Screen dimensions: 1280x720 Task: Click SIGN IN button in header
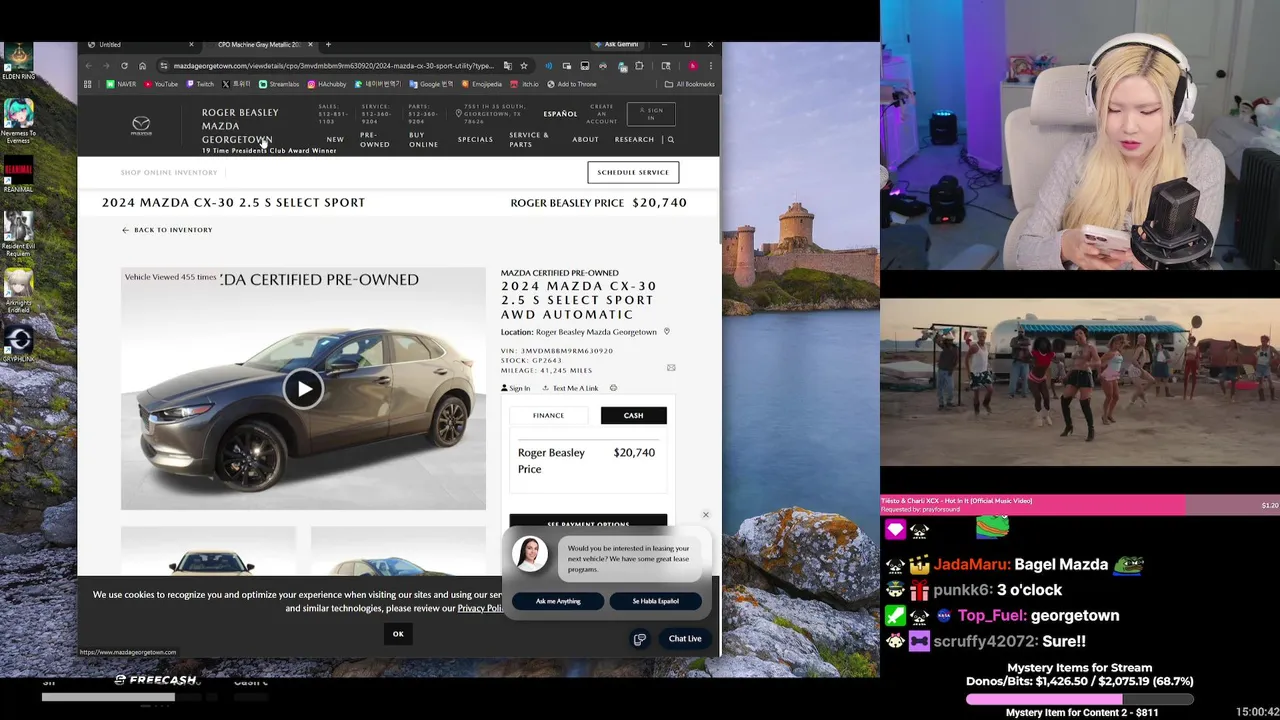click(651, 114)
